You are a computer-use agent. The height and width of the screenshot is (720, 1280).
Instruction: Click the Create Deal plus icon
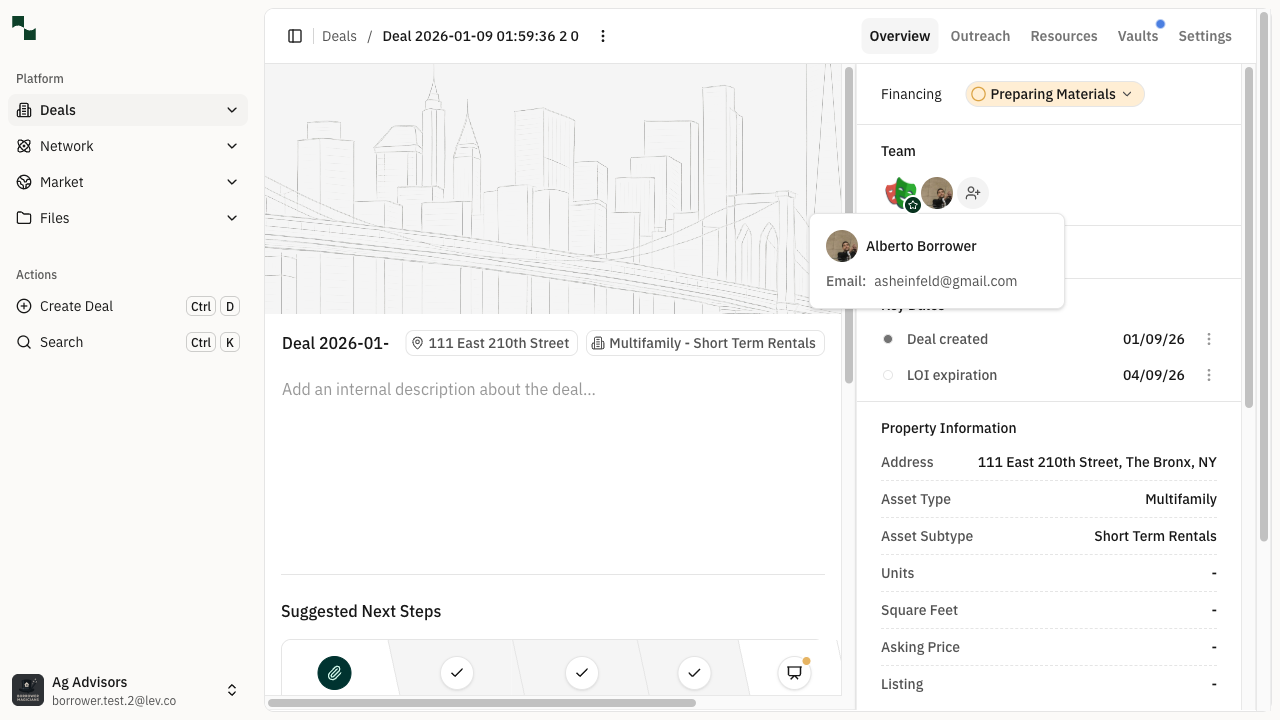tap(24, 306)
